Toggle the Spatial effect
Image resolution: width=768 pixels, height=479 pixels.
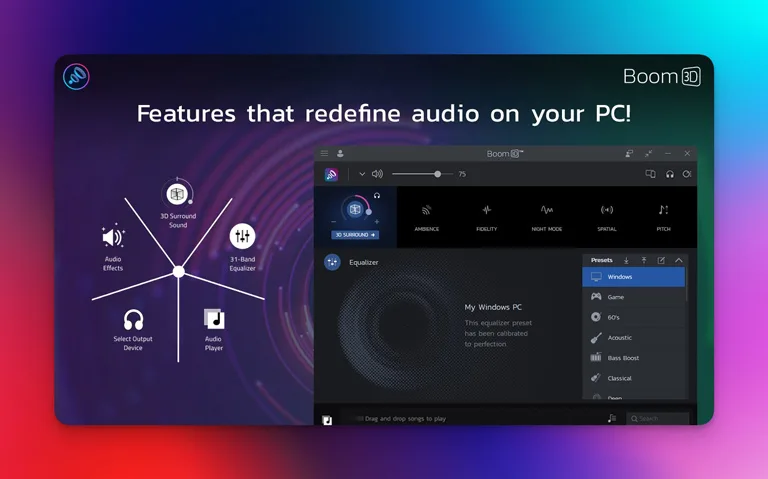607,217
